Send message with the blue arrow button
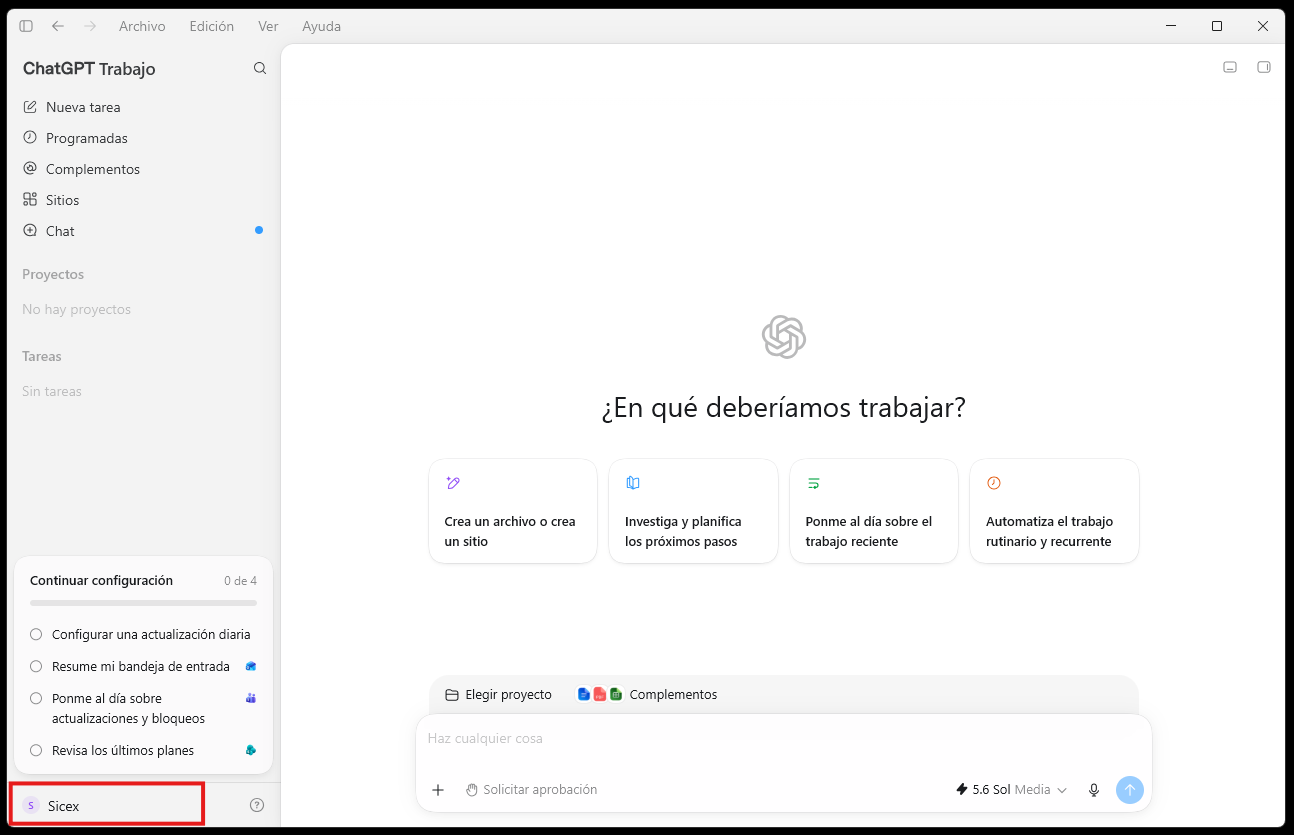This screenshot has height=835, width=1294. click(x=1130, y=790)
